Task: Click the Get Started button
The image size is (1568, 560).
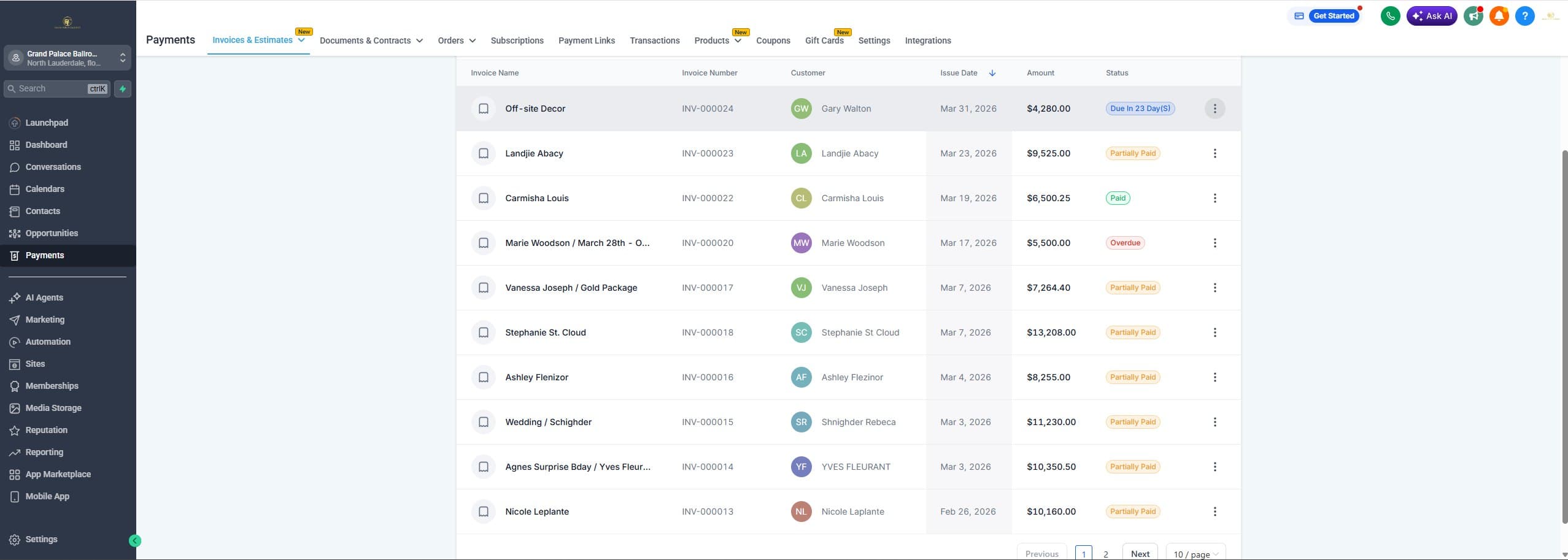Action: point(1333,15)
